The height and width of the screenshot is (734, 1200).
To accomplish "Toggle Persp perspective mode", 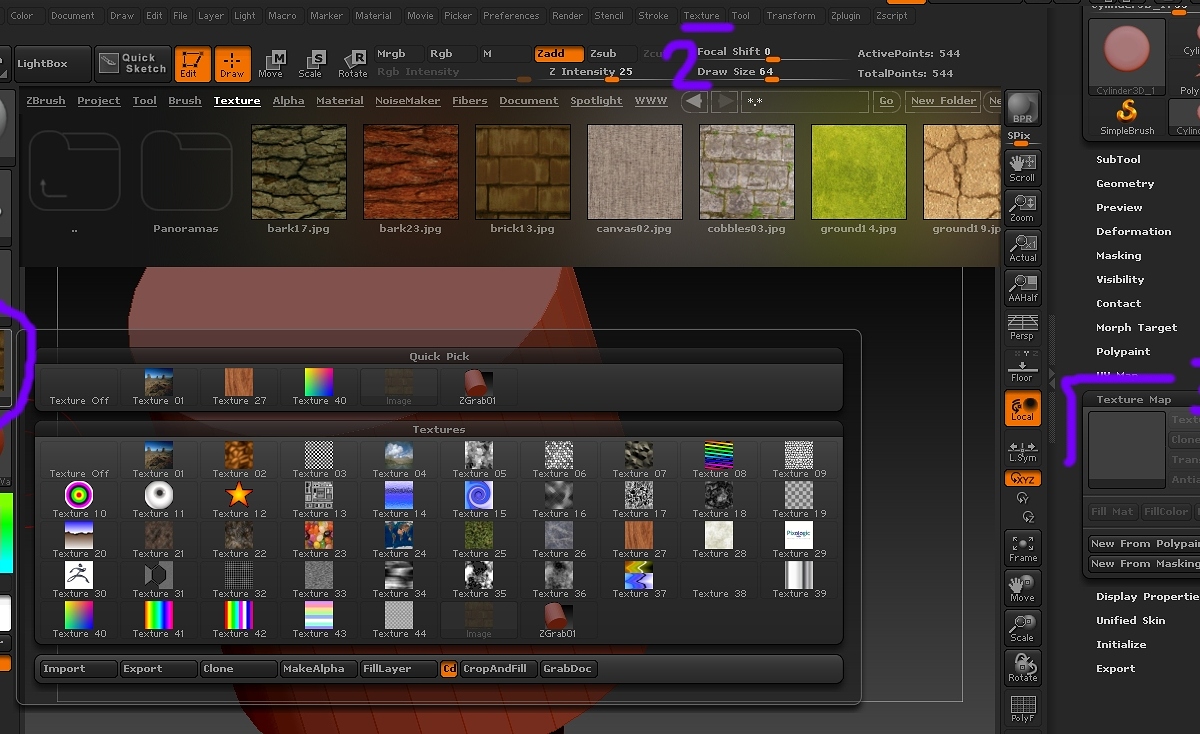I will 1022,327.
